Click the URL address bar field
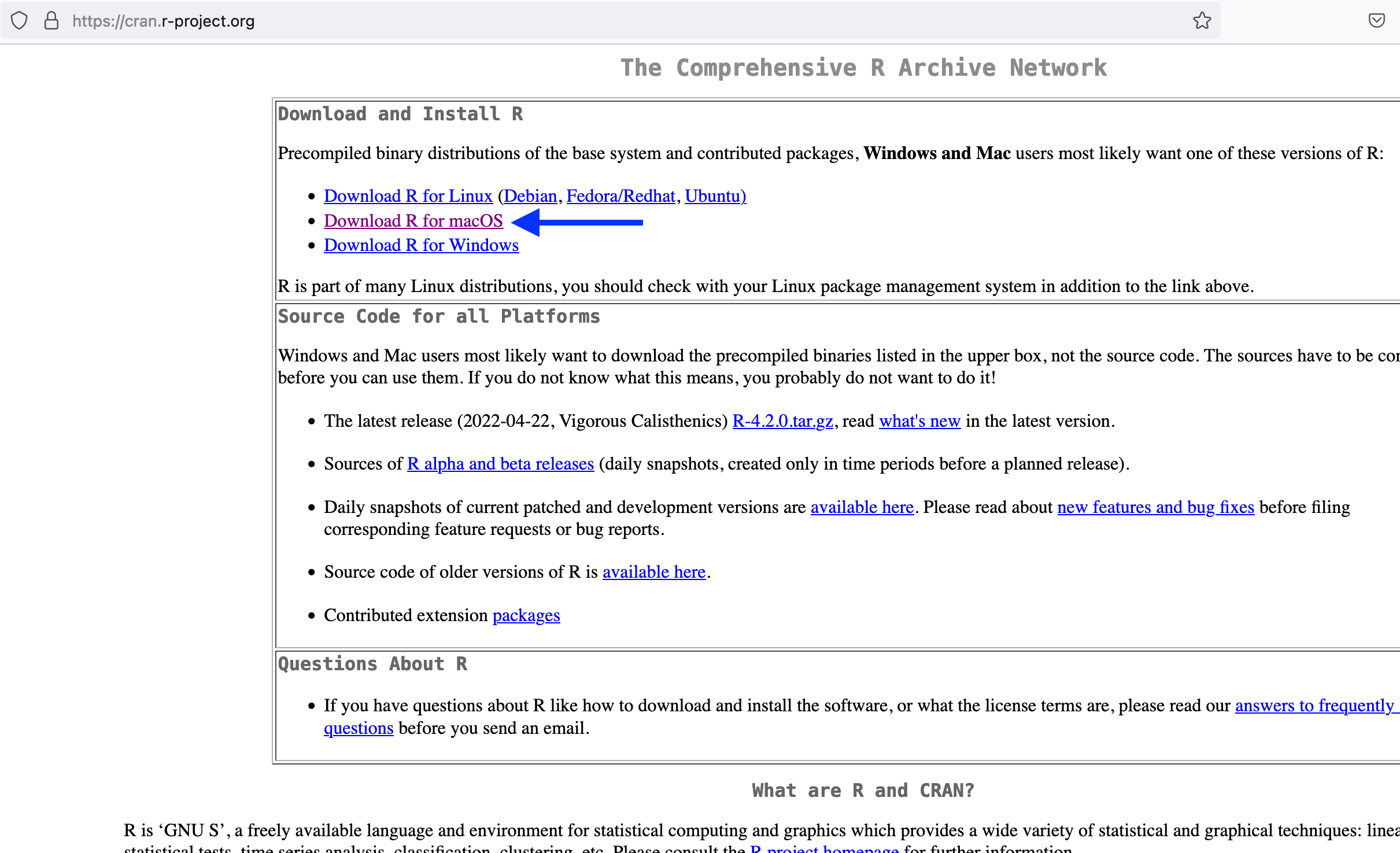The image size is (1400, 853). click(x=610, y=21)
